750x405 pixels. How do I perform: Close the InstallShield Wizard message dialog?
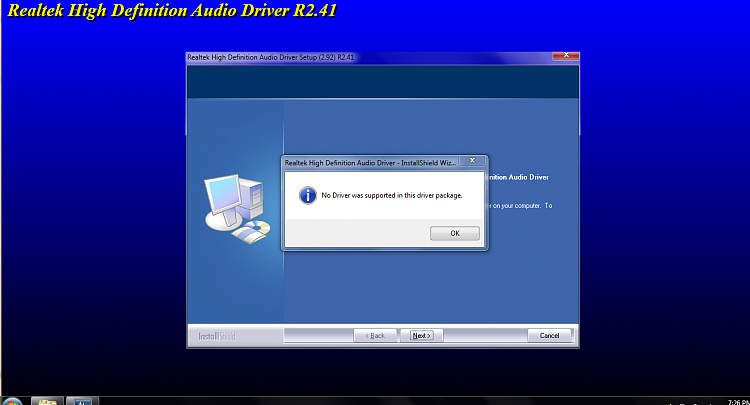pyautogui.click(x=472, y=161)
